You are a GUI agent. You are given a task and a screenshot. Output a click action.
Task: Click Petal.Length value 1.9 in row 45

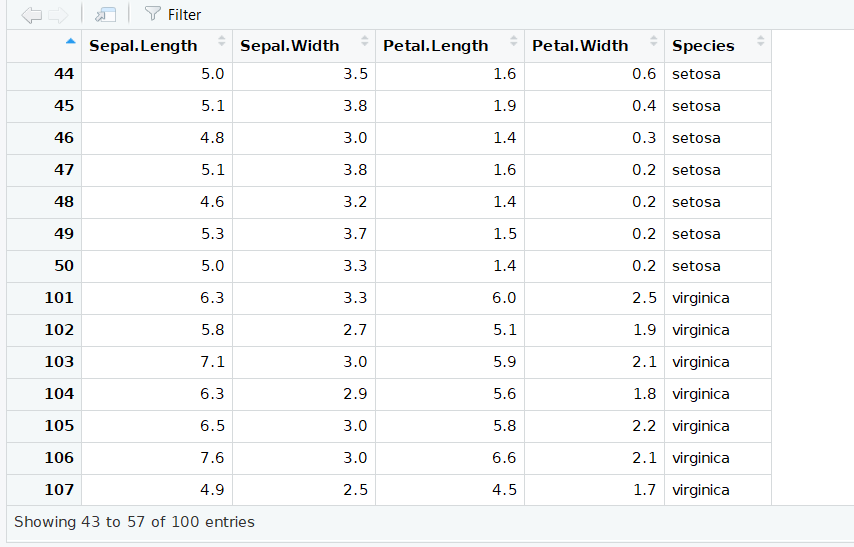(505, 106)
